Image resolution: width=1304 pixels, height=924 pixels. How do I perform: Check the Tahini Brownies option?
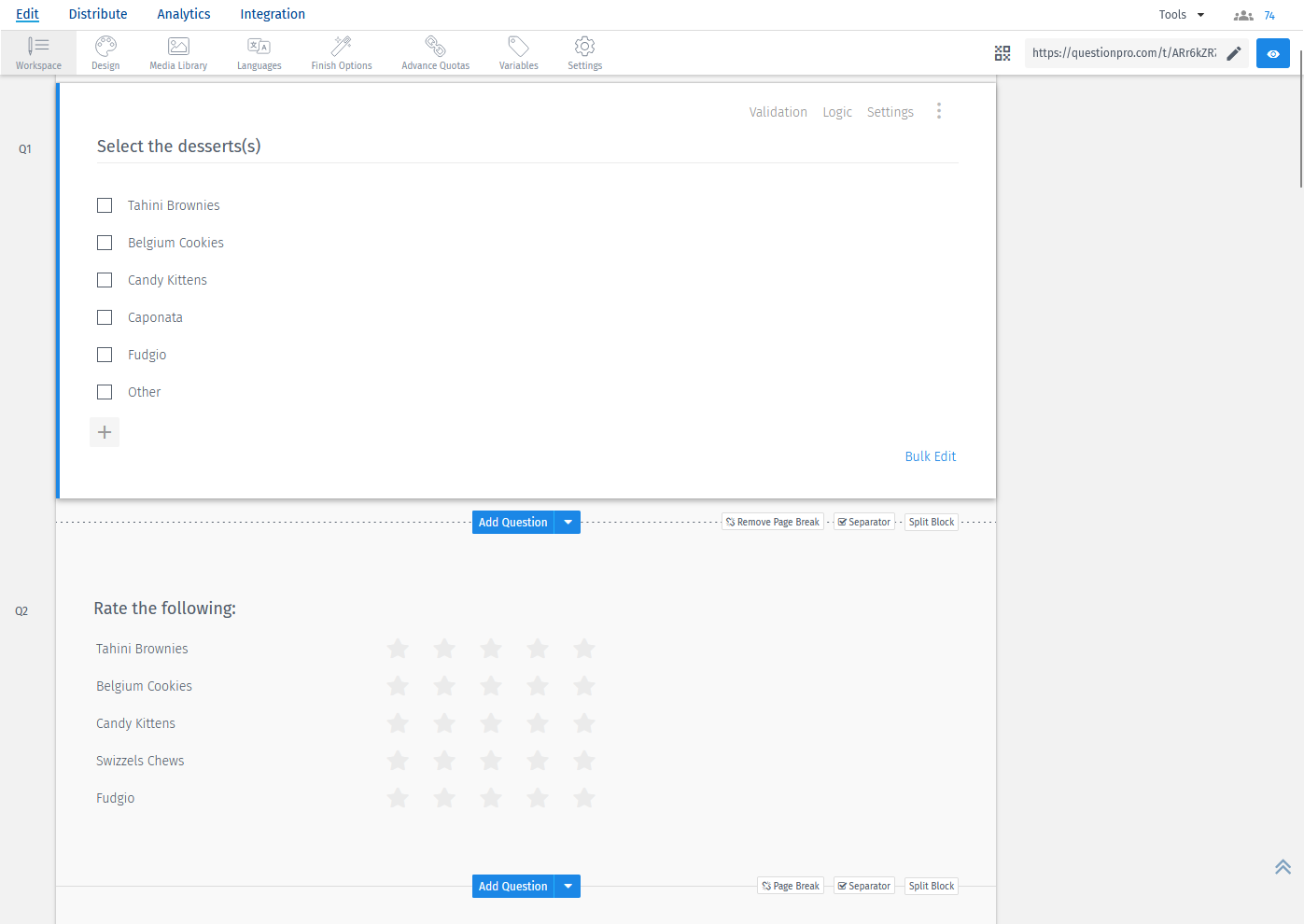tap(104, 204)
